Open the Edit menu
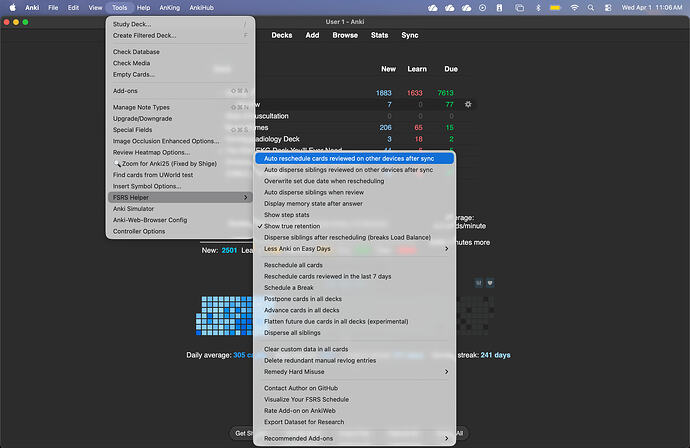The width and height of the screenshot is (690, 448). click(73, 7)
